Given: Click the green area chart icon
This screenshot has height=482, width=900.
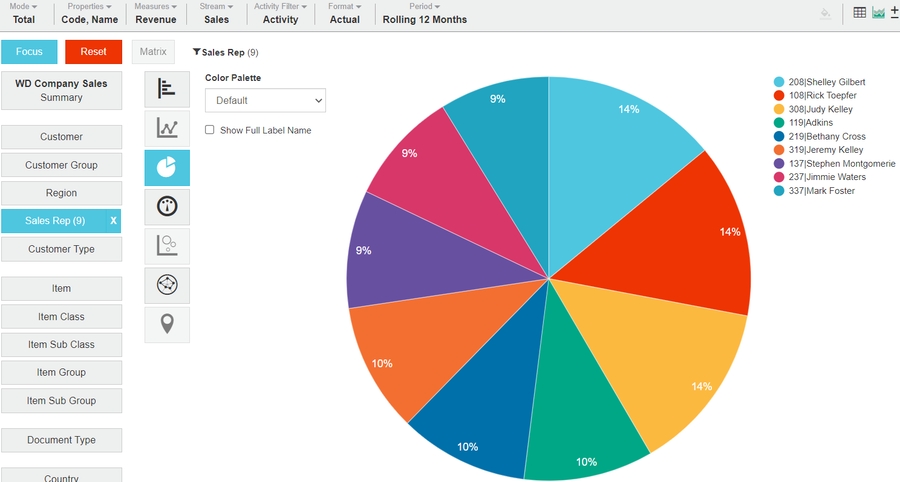Looking at the screenshot, I should tap(878, 13).
